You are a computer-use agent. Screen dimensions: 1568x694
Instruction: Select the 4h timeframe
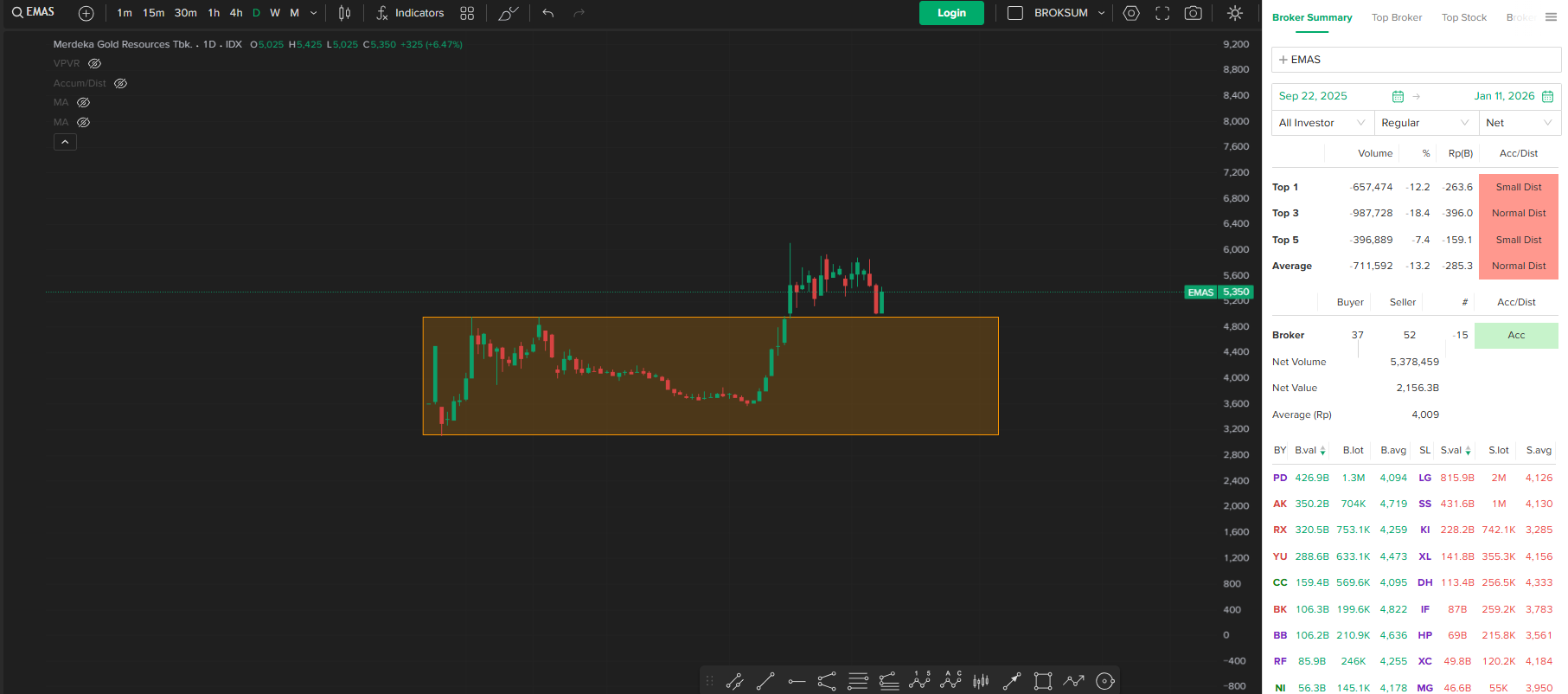(236, 13)
